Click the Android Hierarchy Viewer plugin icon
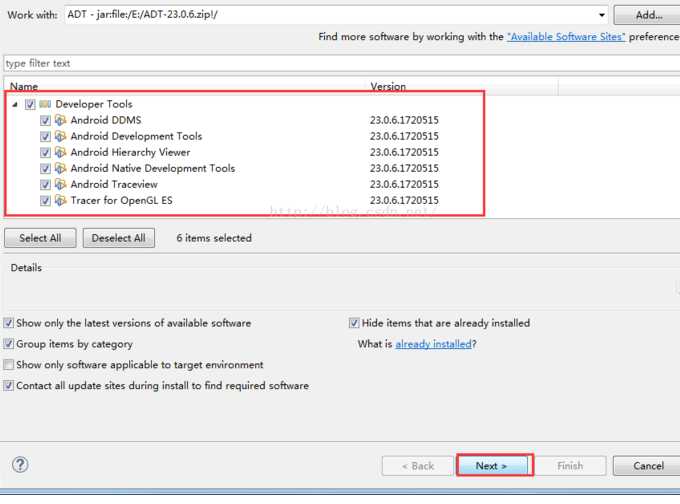 61,152
